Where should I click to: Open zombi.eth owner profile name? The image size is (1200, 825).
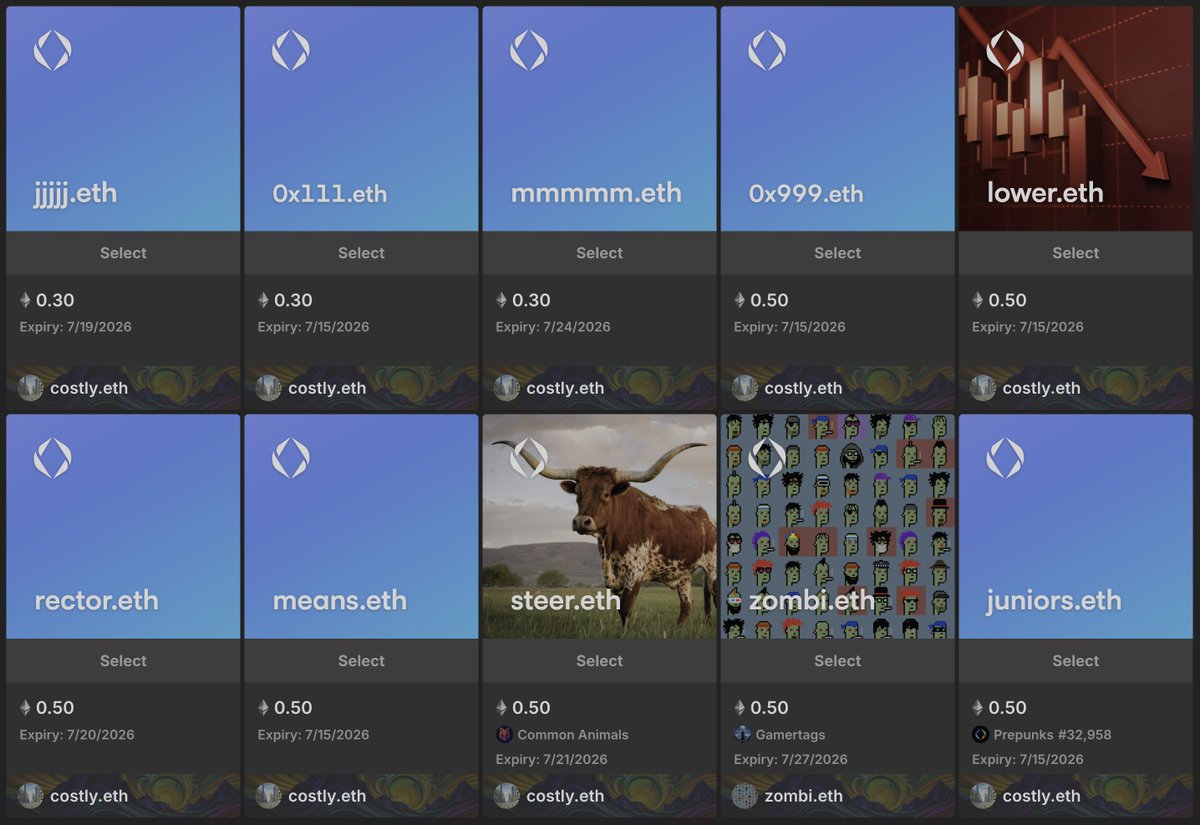(803, 796)
